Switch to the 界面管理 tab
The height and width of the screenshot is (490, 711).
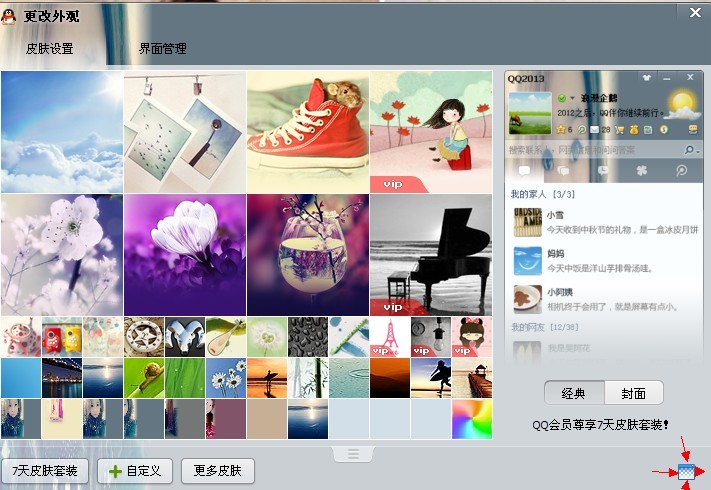point(162,49)
